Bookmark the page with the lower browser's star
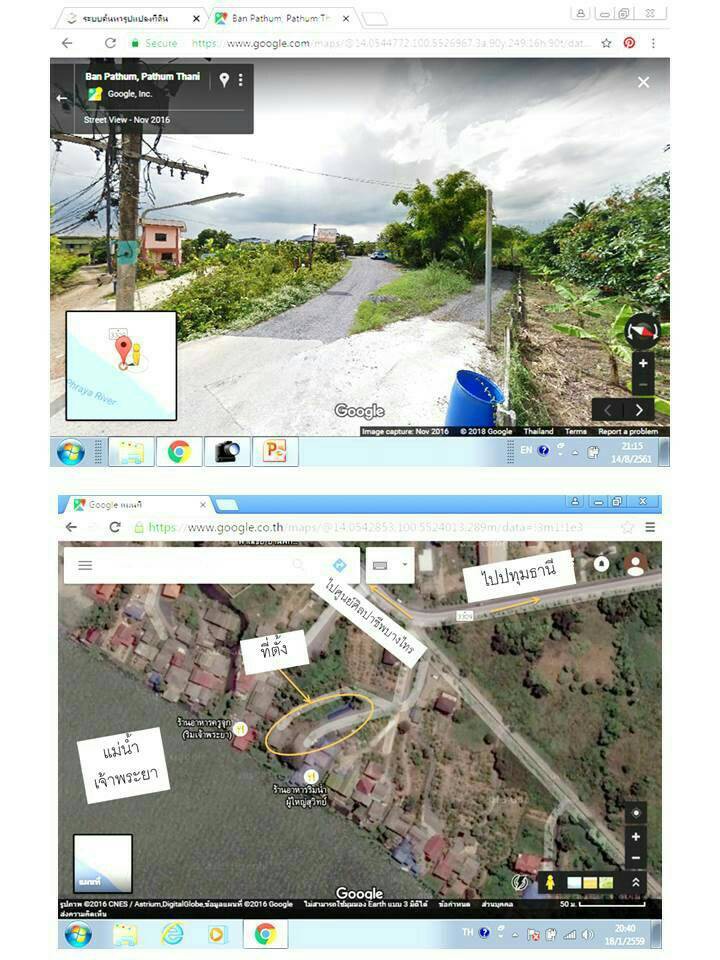 pos(628,527)
